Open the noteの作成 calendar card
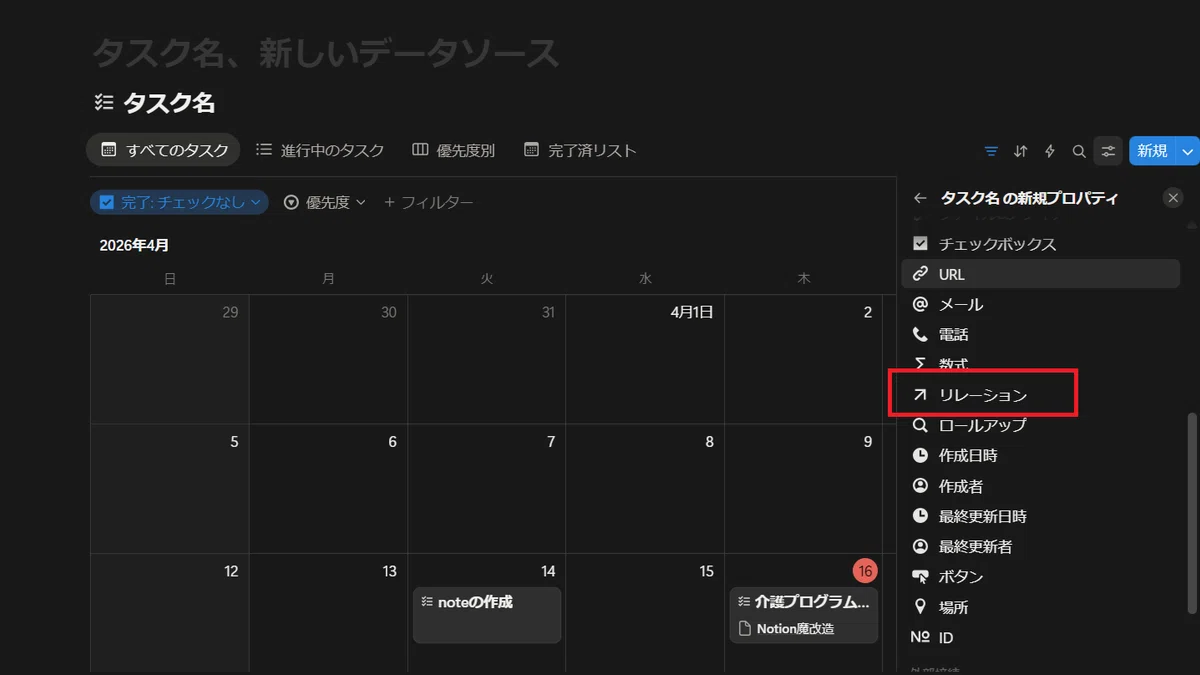This screenshot has height=675, width=1200. [487, 615]
